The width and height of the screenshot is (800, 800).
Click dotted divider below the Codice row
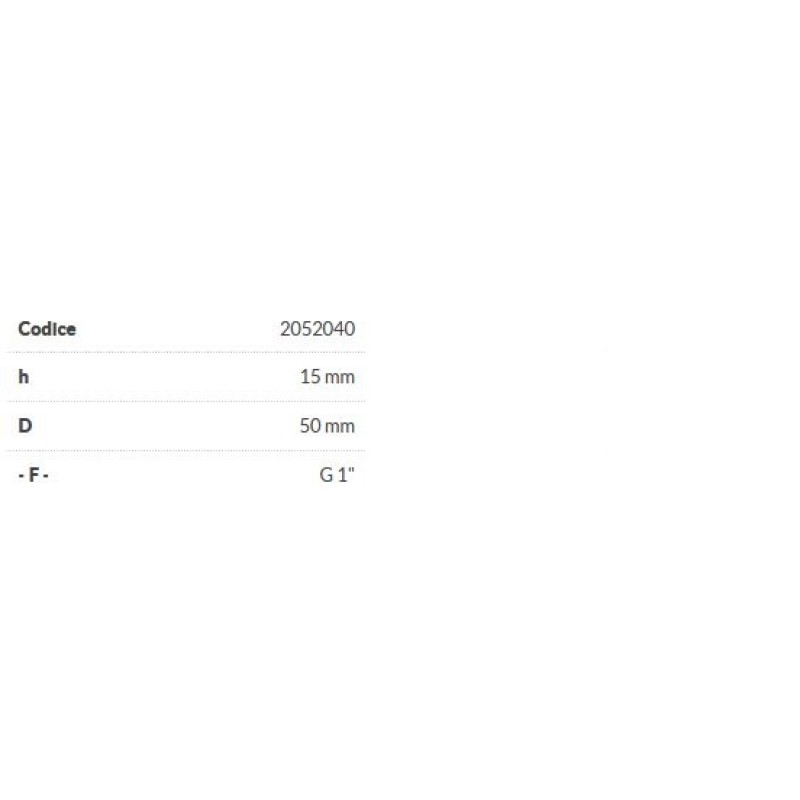[x=187, y=352]
